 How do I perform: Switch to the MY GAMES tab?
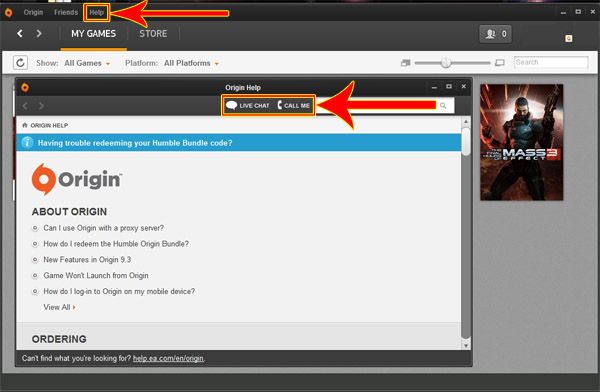pos(93,34)
